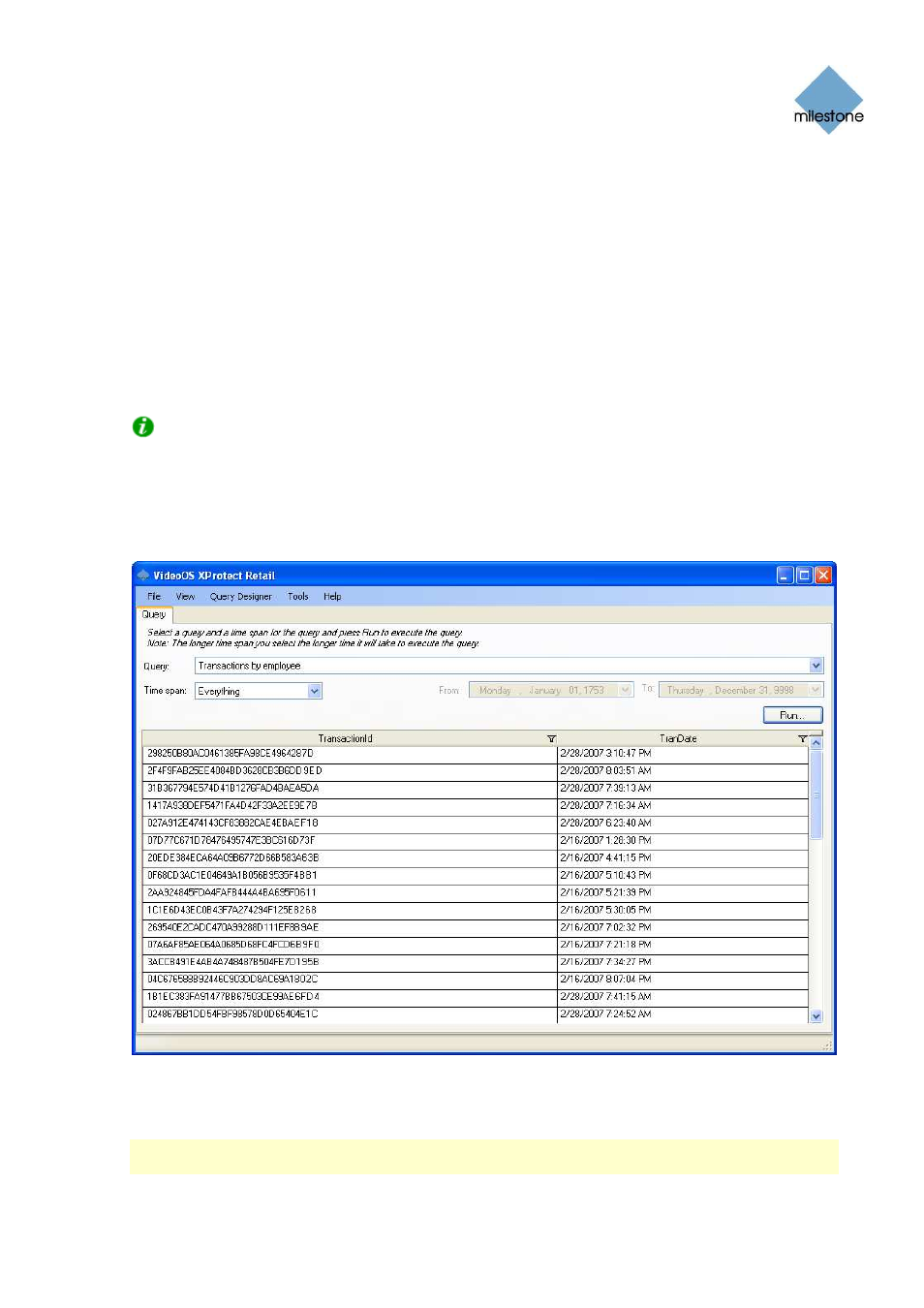The height and width of the screenshot is (1308, 924).
Task: Click the transaction ID beginning with 298250B80
Action: click(231, 754)
